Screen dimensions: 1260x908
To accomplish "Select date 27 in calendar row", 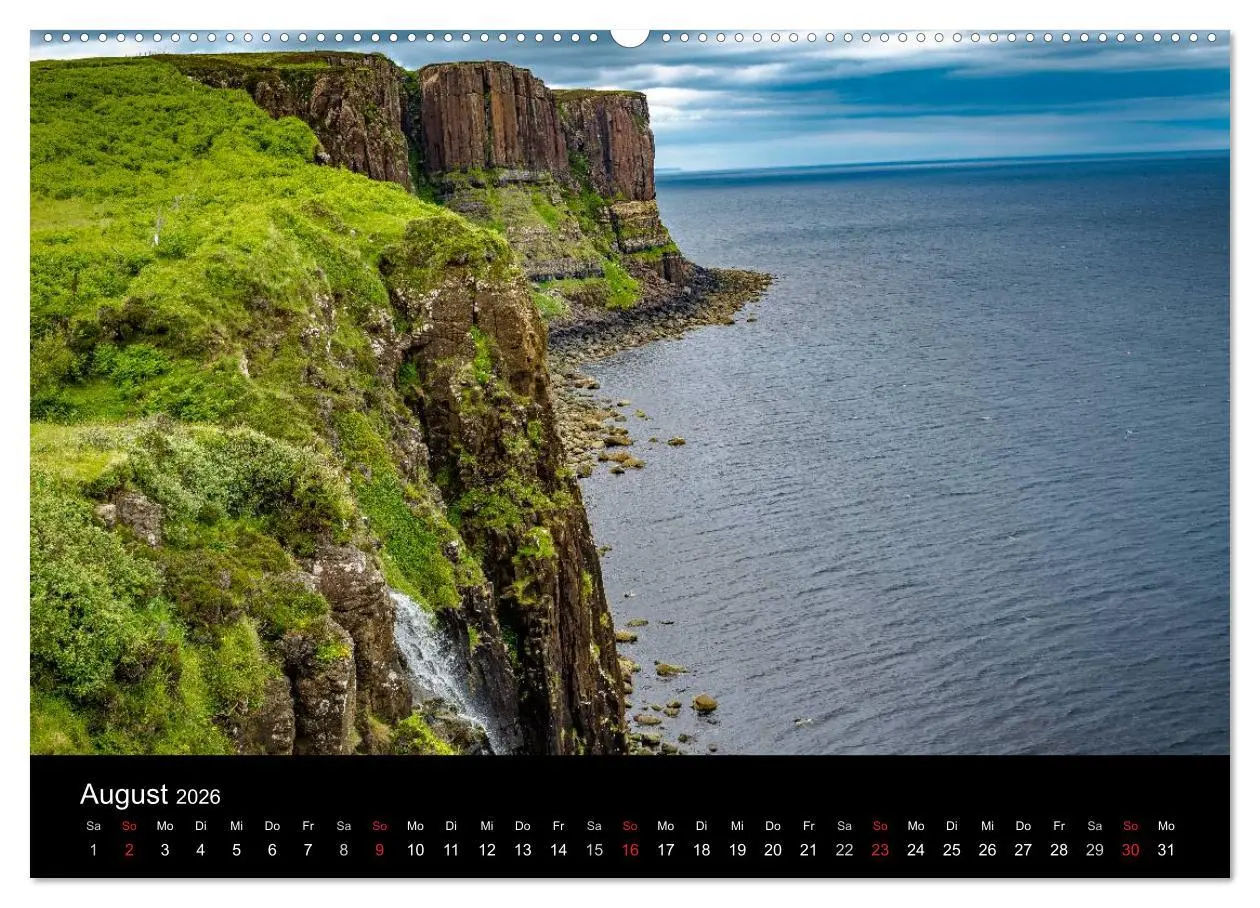I will pyautogui.click(x=1023, y=850).
